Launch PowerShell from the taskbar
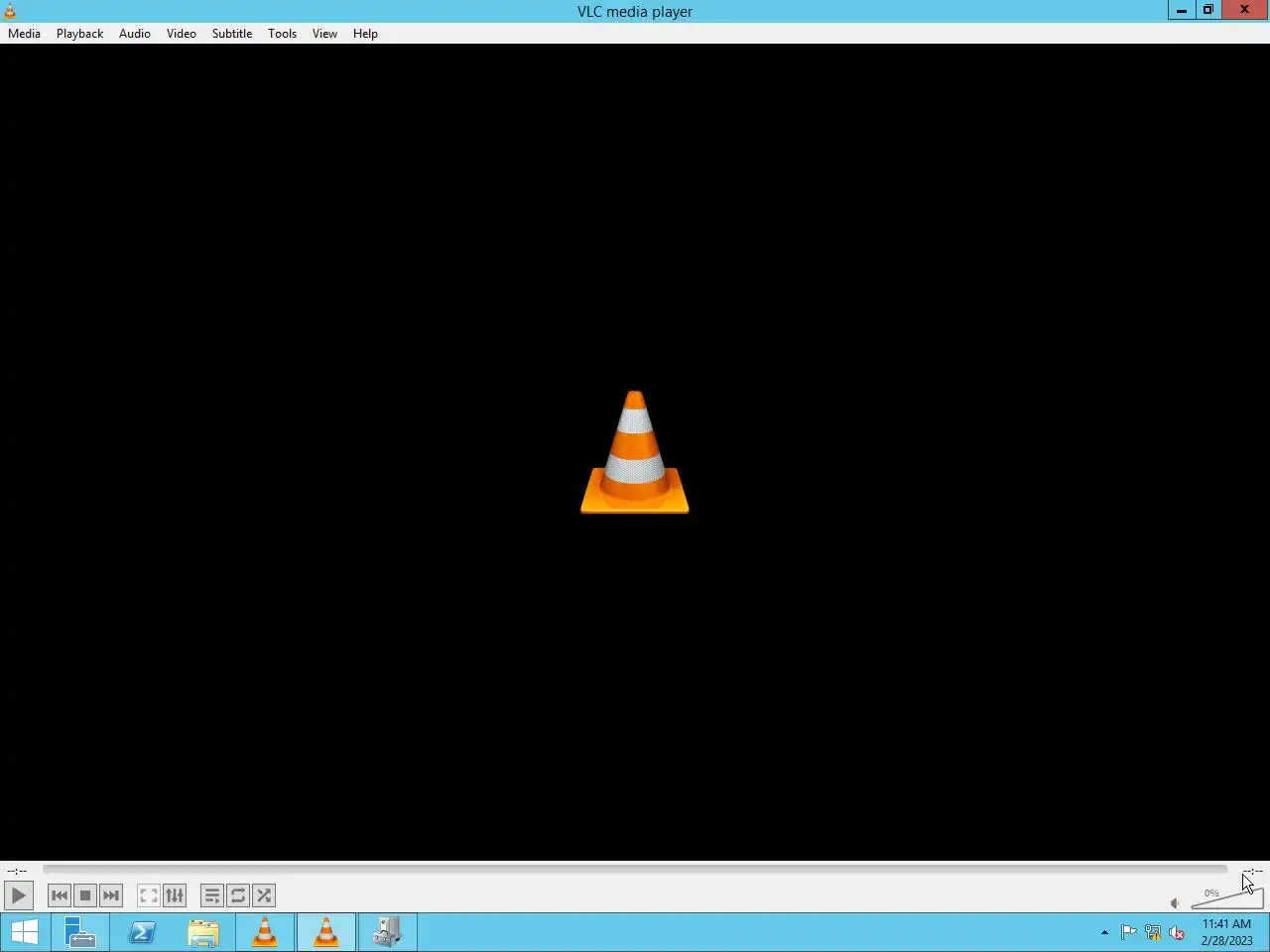The height and width of the screenshot is (952, 1270). point(142,932)
